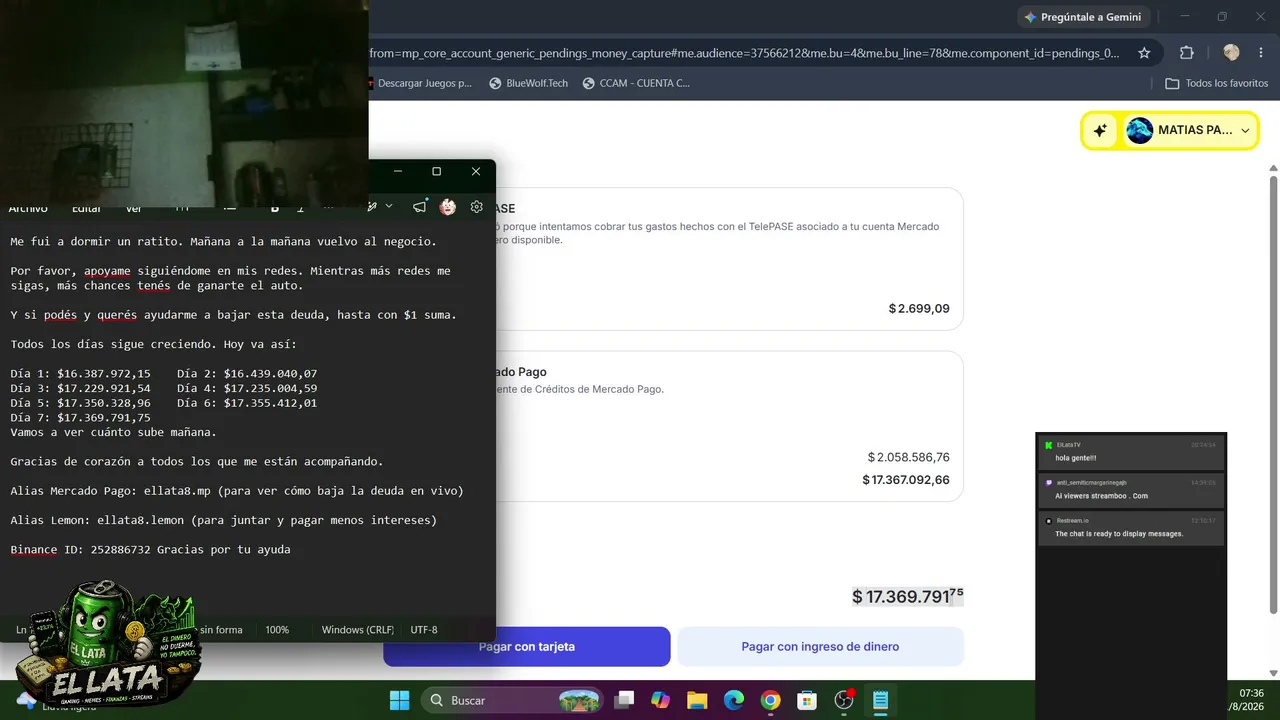Viewport: 1280px width, 720px height.
Task: Open the CCAM - CUENTA C... bookmark
Action: click(x=636, y=83)
